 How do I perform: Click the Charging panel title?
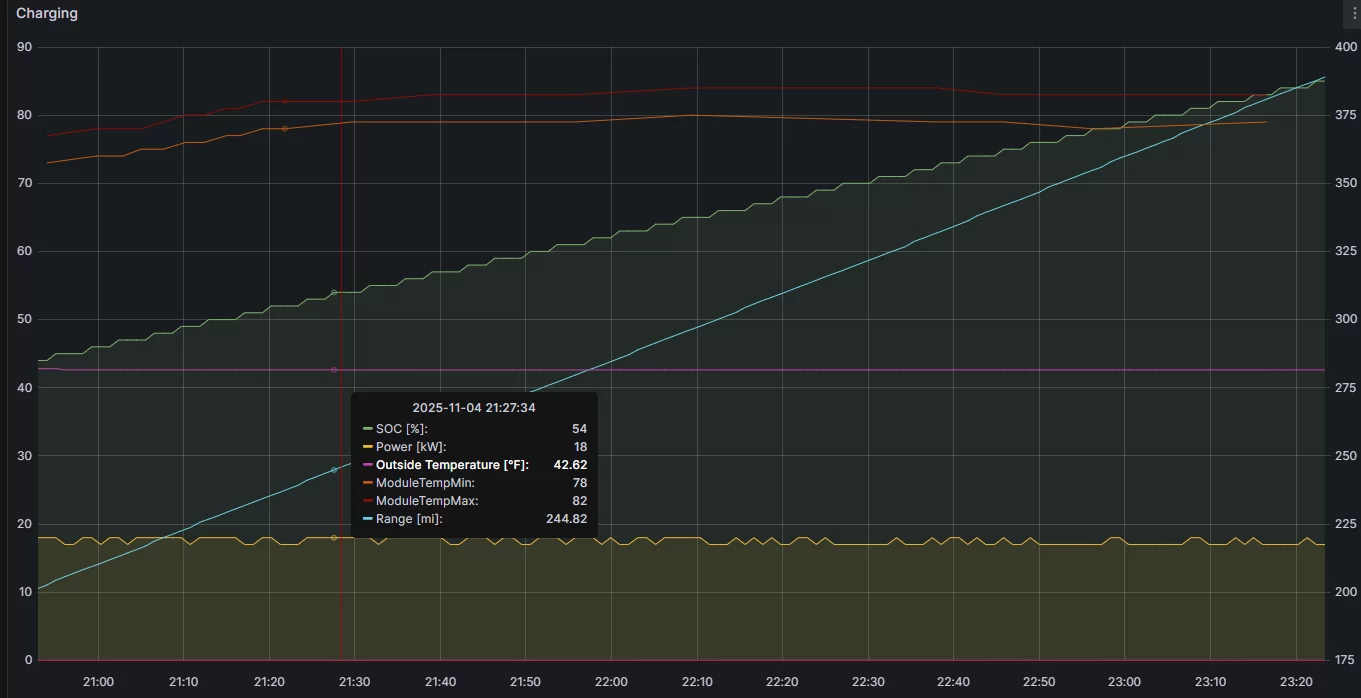point(47,14)
